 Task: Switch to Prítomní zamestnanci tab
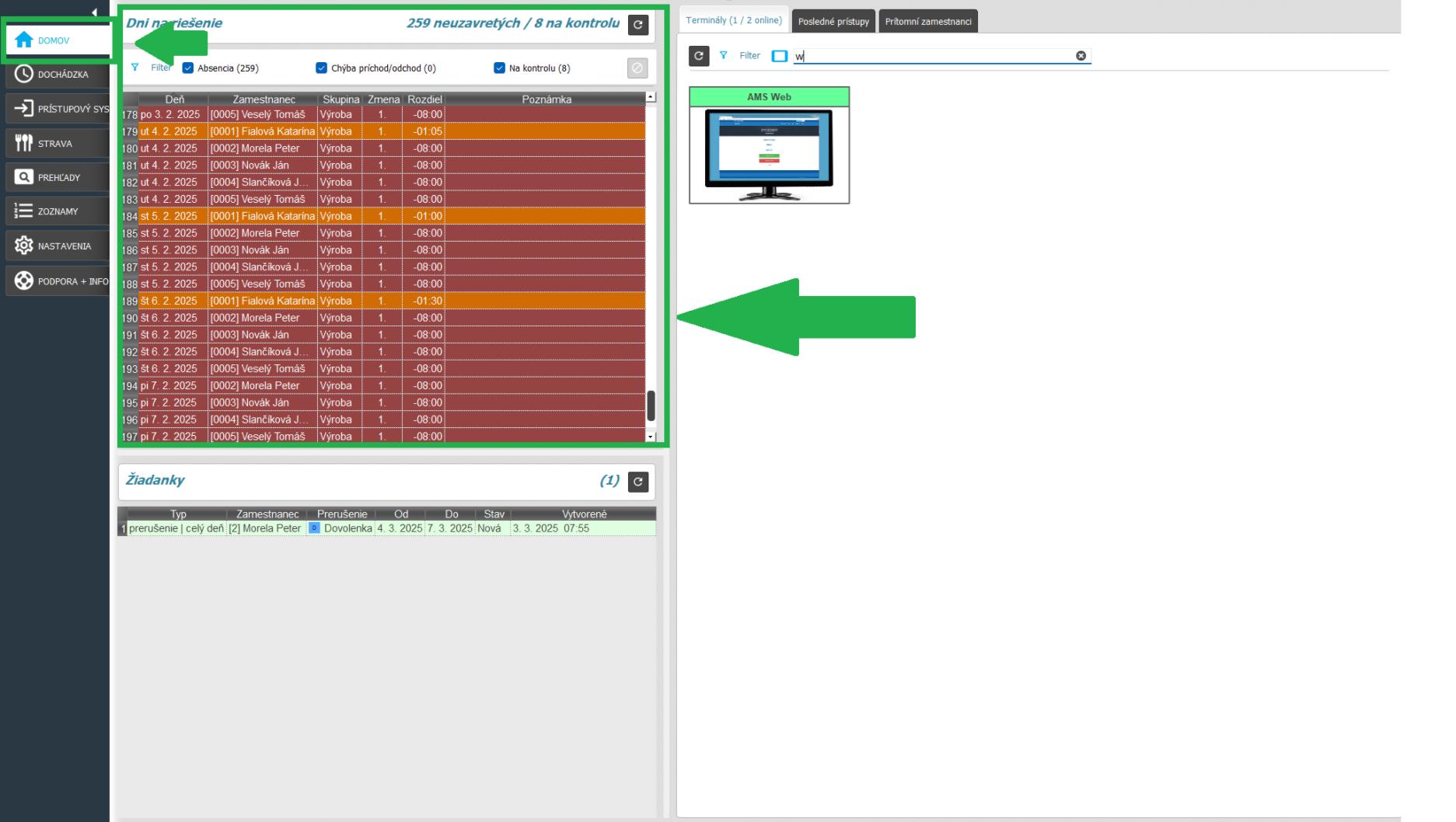[x=927, y=22]
